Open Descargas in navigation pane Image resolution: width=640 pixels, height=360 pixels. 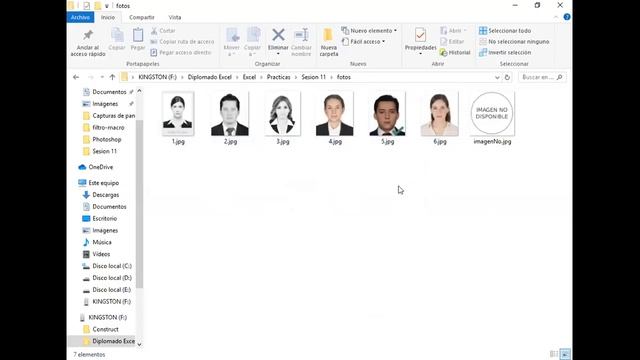[101, 195]
